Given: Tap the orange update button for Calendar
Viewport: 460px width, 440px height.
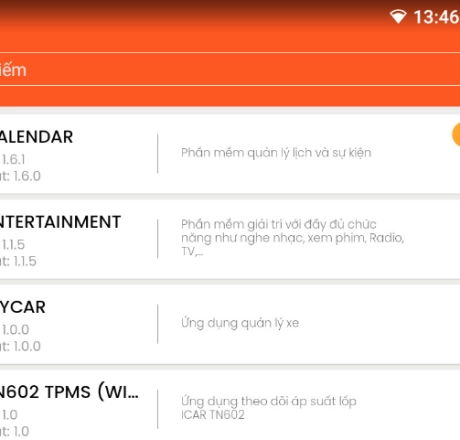Looking at the screenshot, I should tap(456, 134).
